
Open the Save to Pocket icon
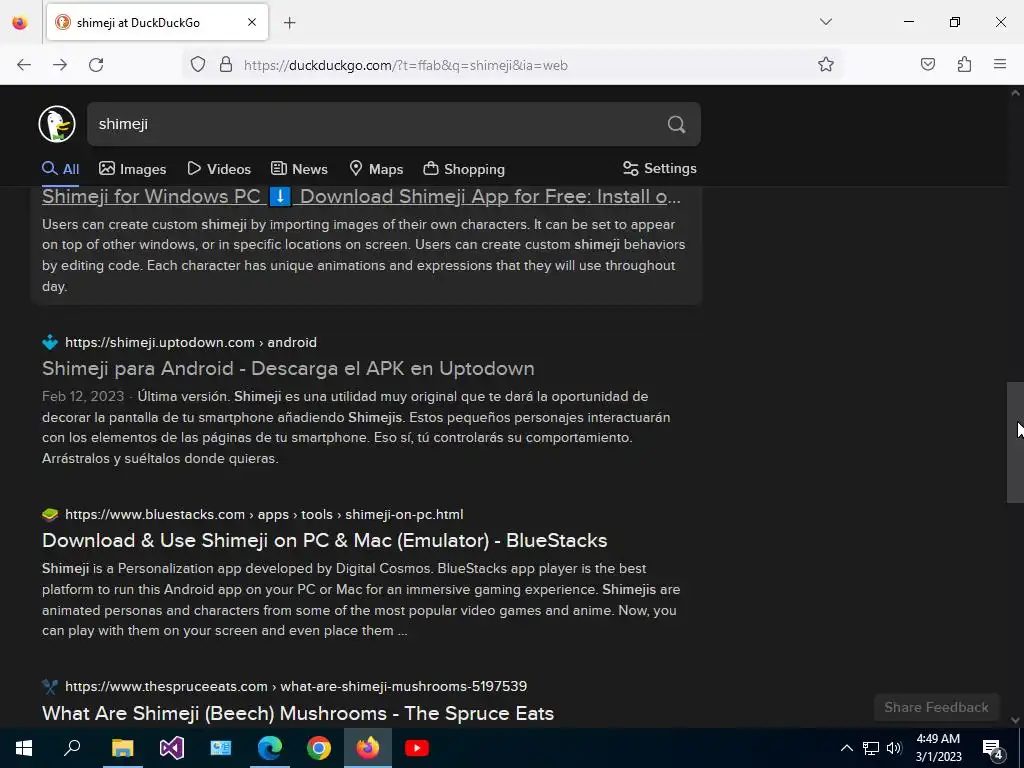point(928,65)
